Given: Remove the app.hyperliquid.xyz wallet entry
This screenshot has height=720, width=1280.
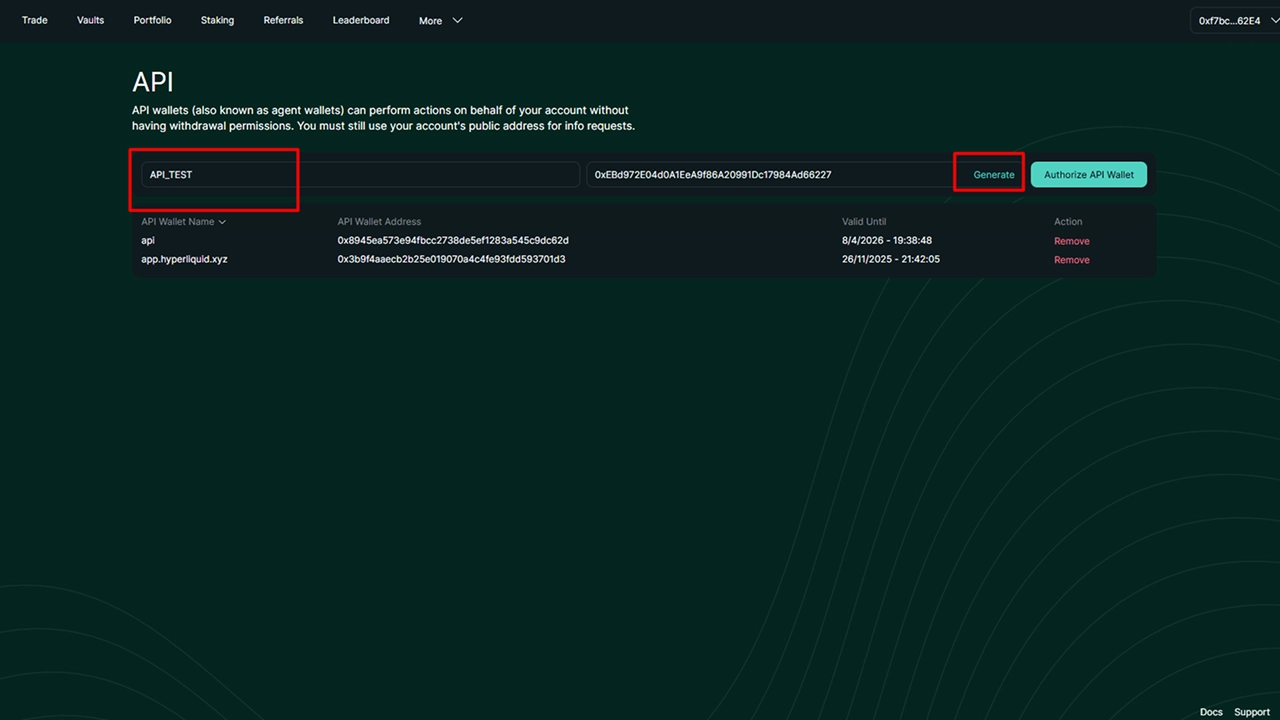Looking at the screenshot, I should coord(1071,260).
